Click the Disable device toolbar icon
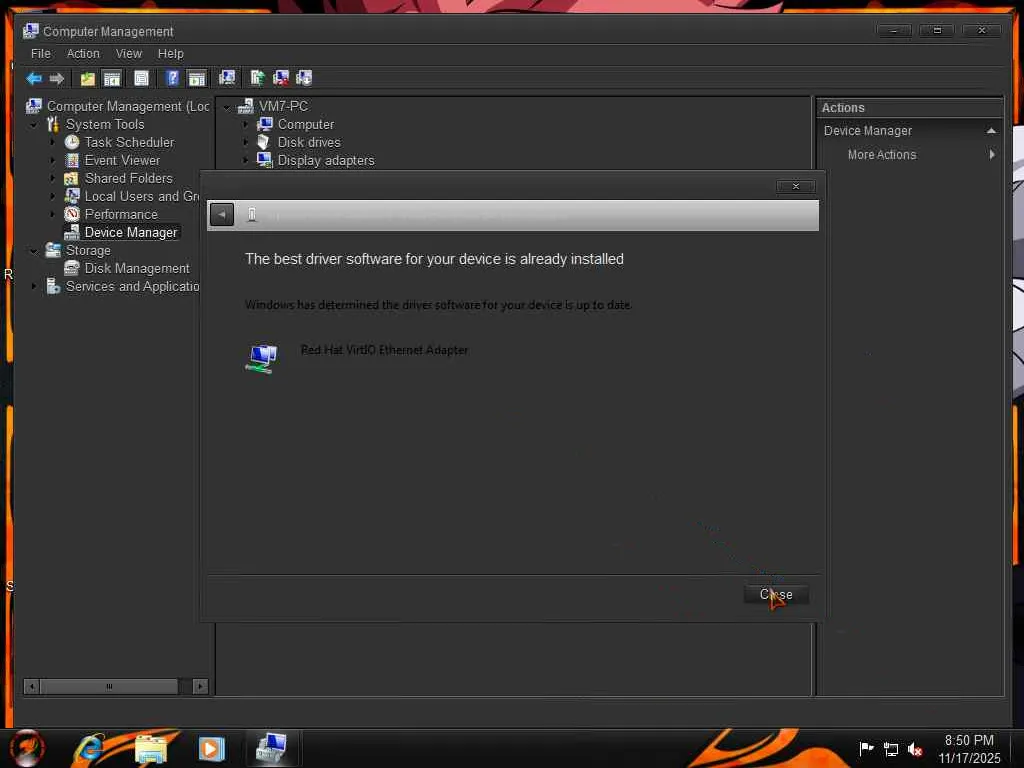This screenshot has height=768, width=1024. (x=304, y=78)
